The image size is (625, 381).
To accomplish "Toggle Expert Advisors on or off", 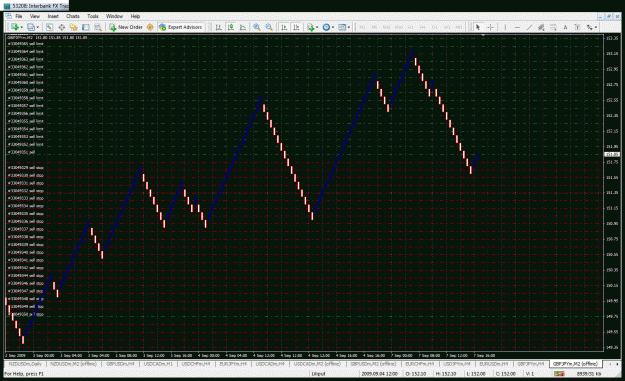I will tap(181, 27).
